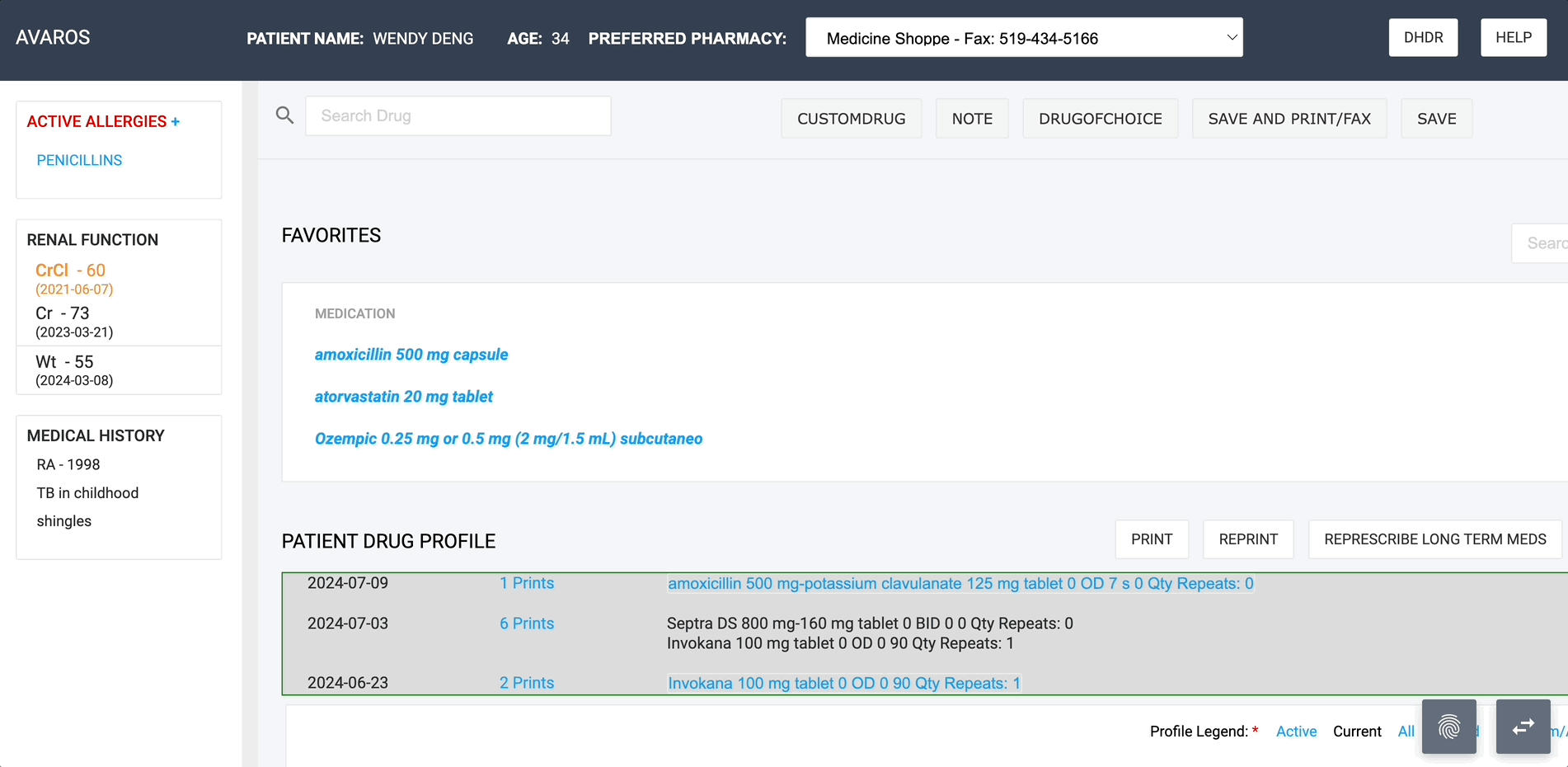Screen dimensions: 1568x767
Task: Switch profile view to Current
Action: (x=1357, y=732)
